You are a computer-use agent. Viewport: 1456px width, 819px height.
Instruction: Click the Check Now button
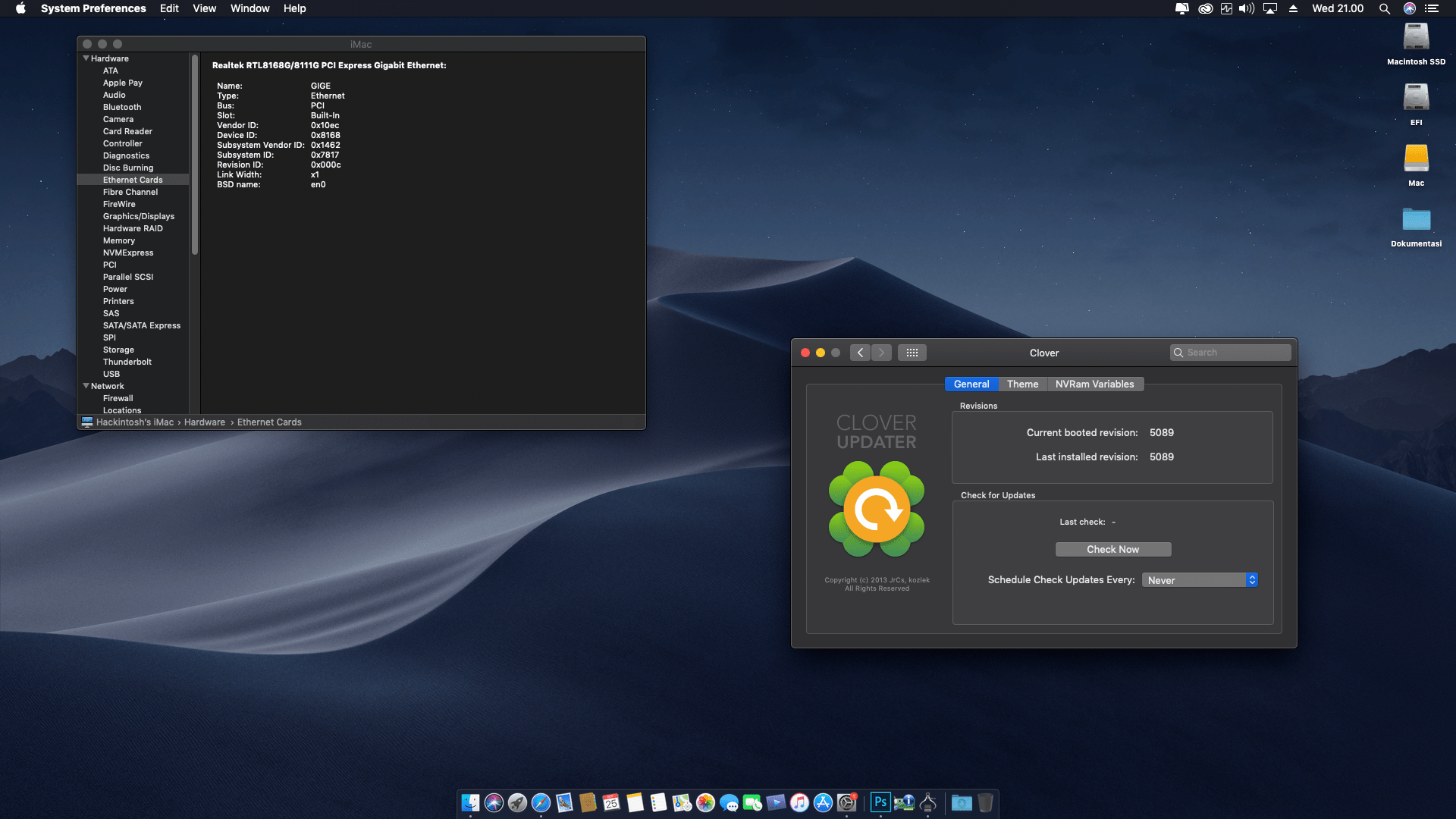[1112, 549]
